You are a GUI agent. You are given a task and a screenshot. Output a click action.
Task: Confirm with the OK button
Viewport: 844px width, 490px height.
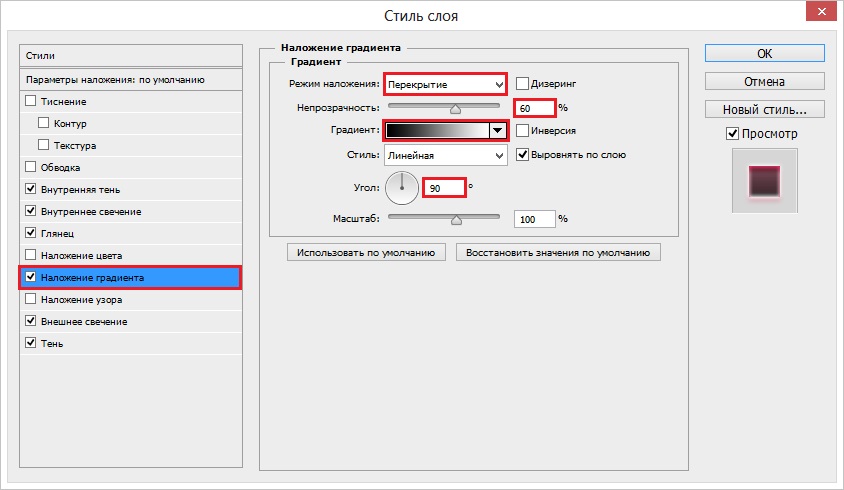[764, 53]
